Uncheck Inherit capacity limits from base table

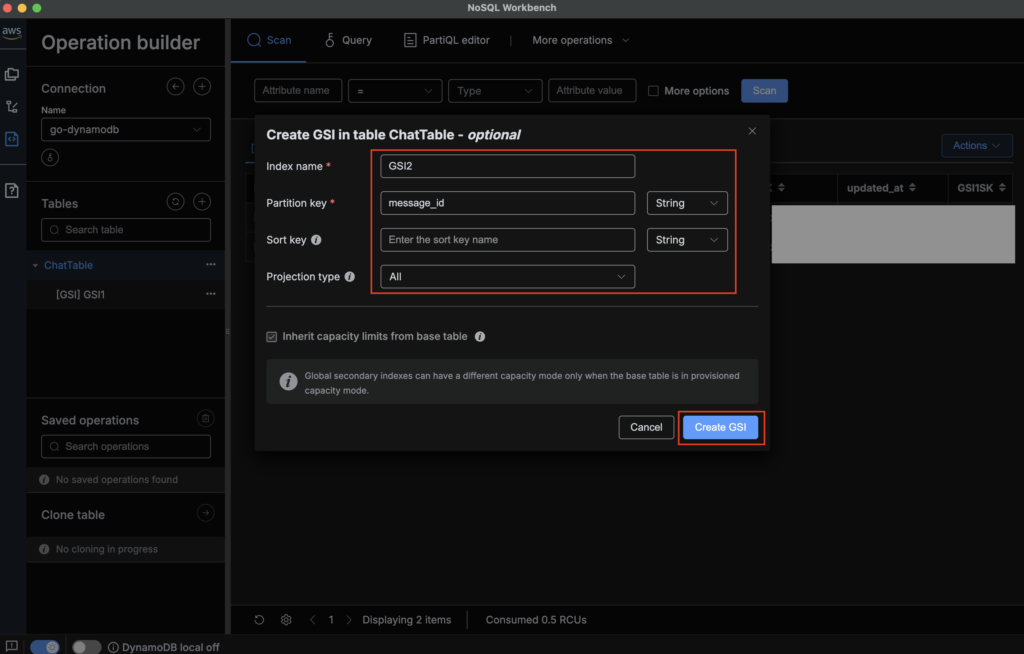click(x=272, y=337)
